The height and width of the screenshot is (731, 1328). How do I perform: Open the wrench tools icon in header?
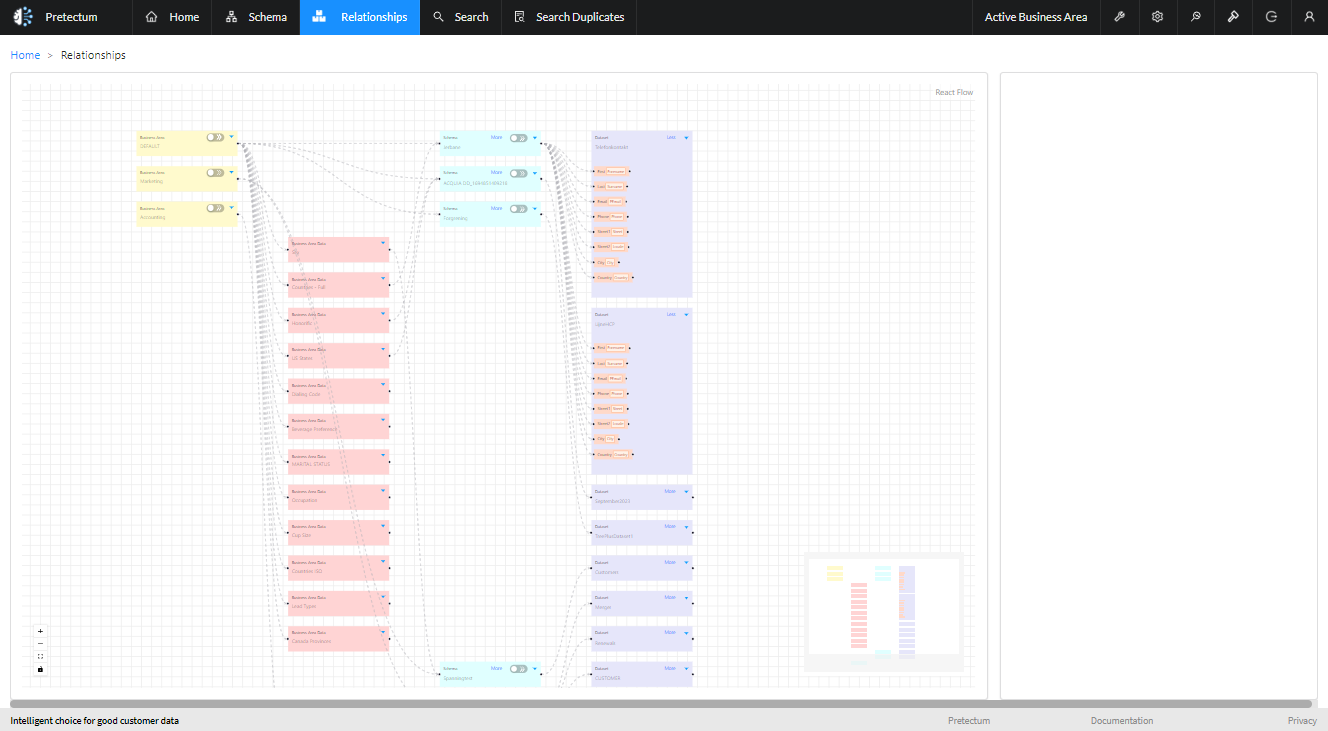point(1119,17)
